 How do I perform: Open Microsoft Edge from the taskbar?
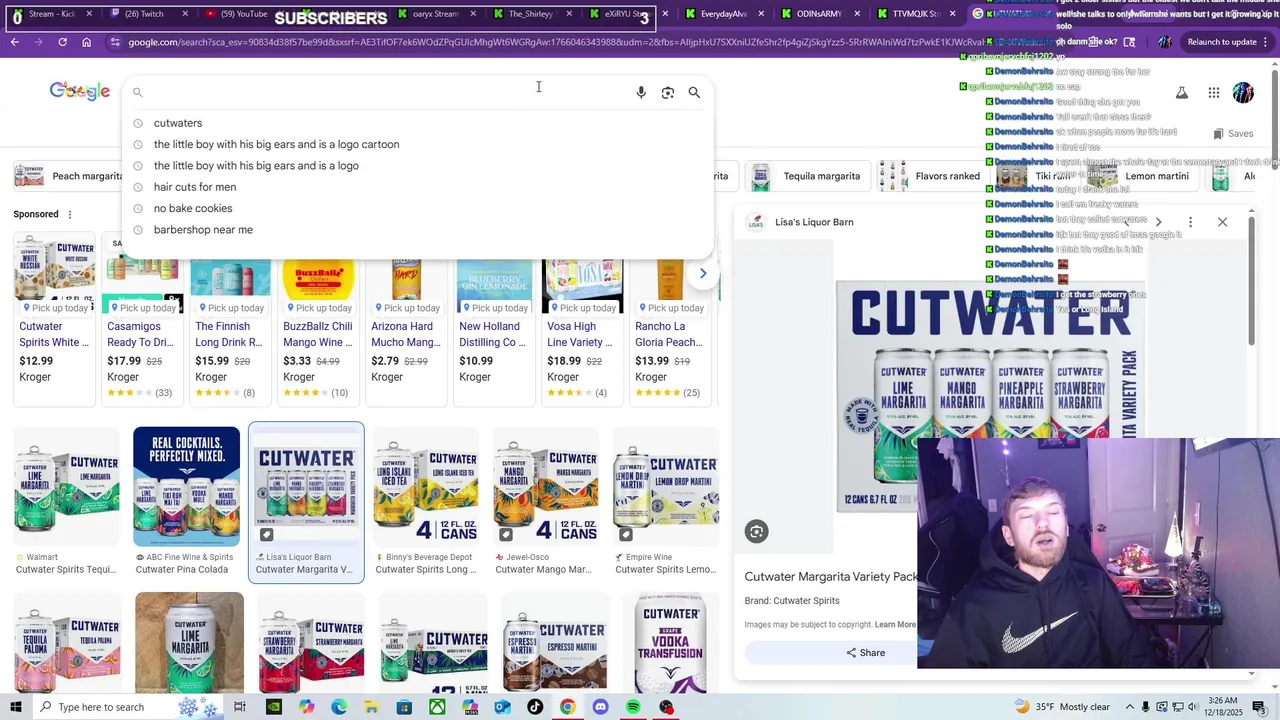(339, 707)
